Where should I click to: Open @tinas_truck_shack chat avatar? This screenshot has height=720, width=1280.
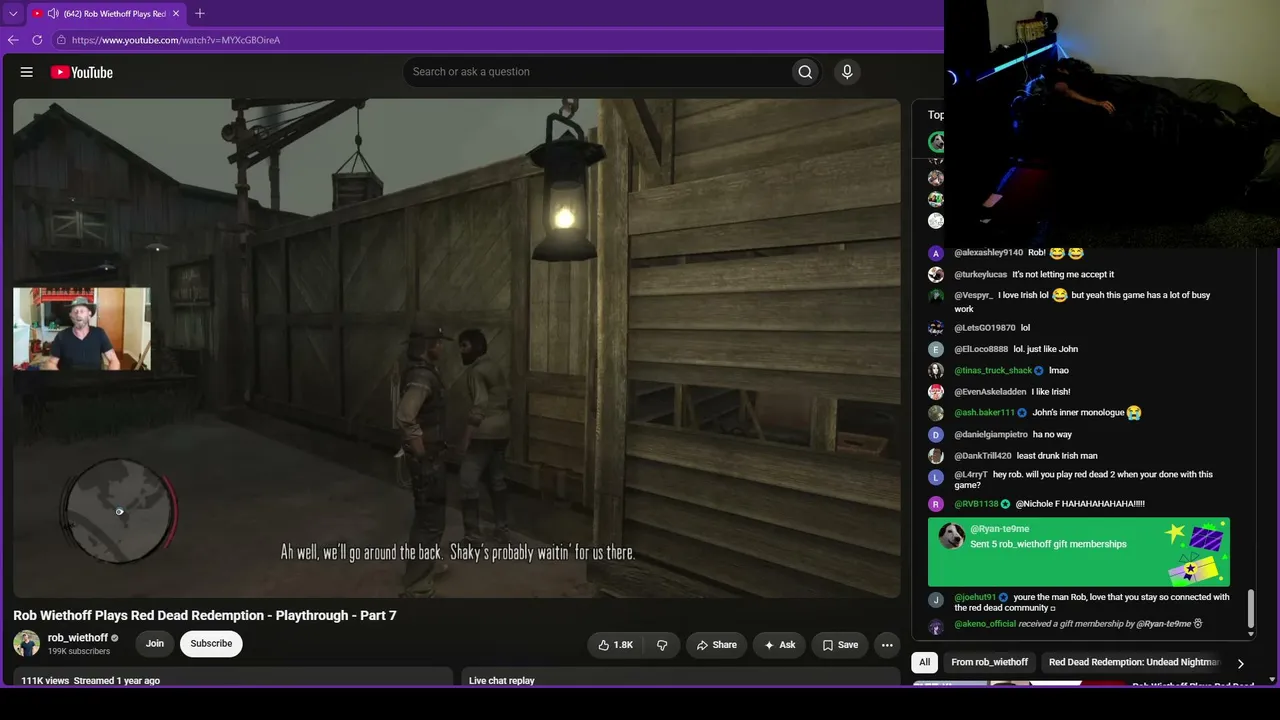pyautogui.click(x=936, y=370)
